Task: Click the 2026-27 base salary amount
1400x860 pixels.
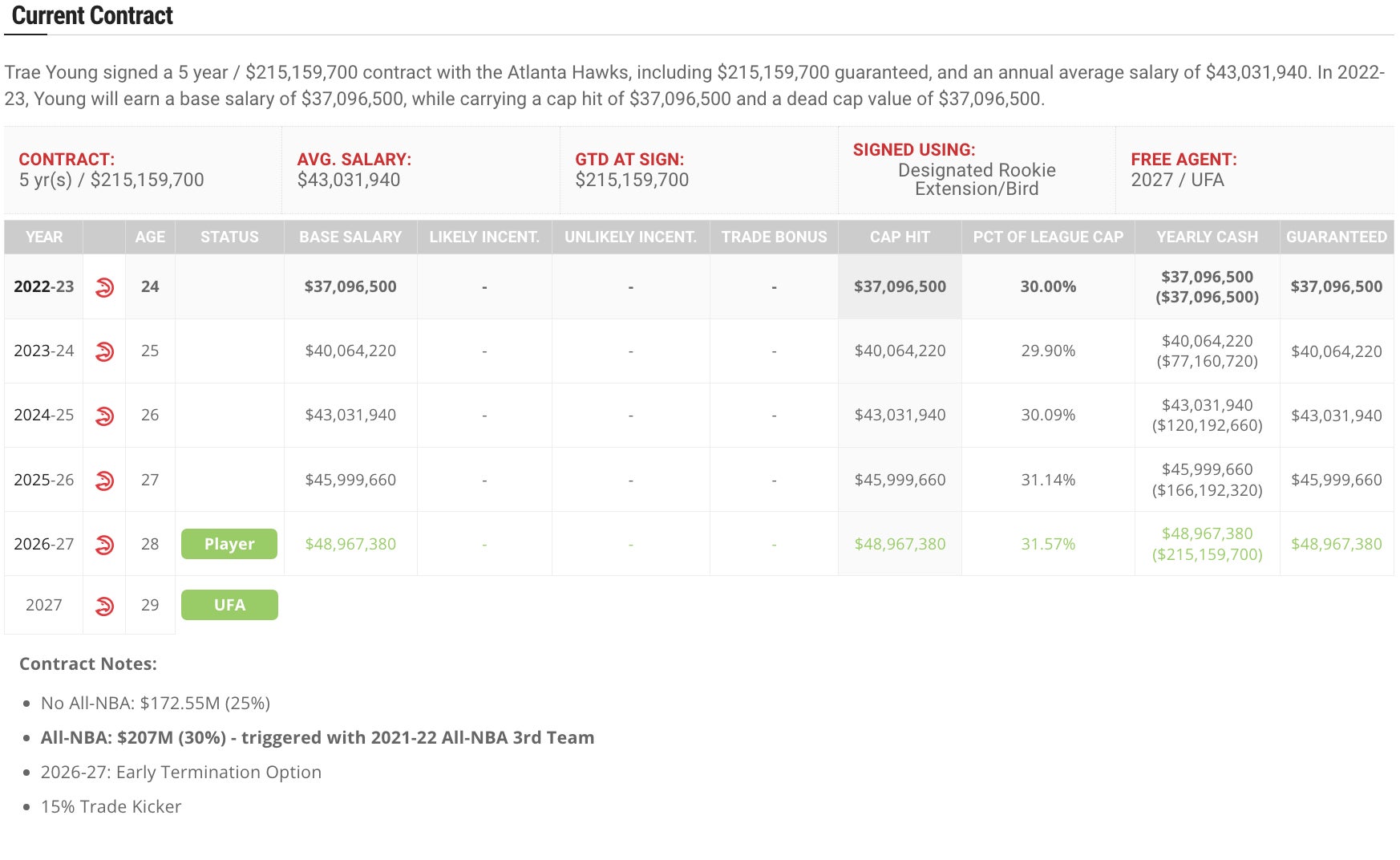Action: [x=350, y=544]
